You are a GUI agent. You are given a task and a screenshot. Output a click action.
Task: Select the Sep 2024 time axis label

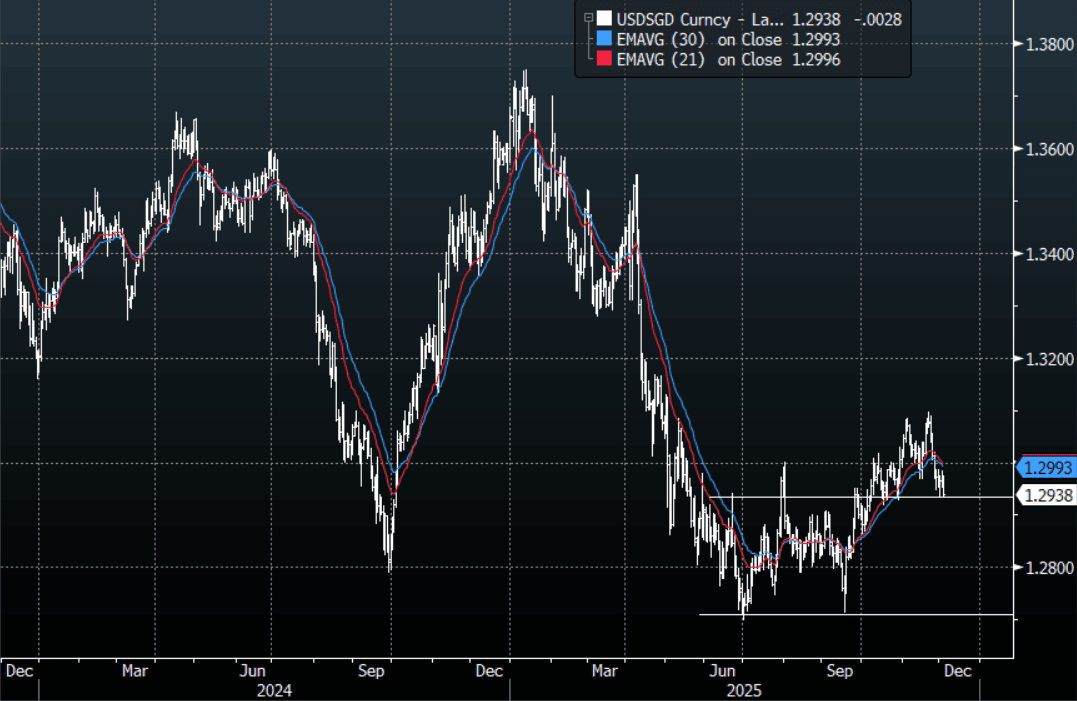pos(371,671)
